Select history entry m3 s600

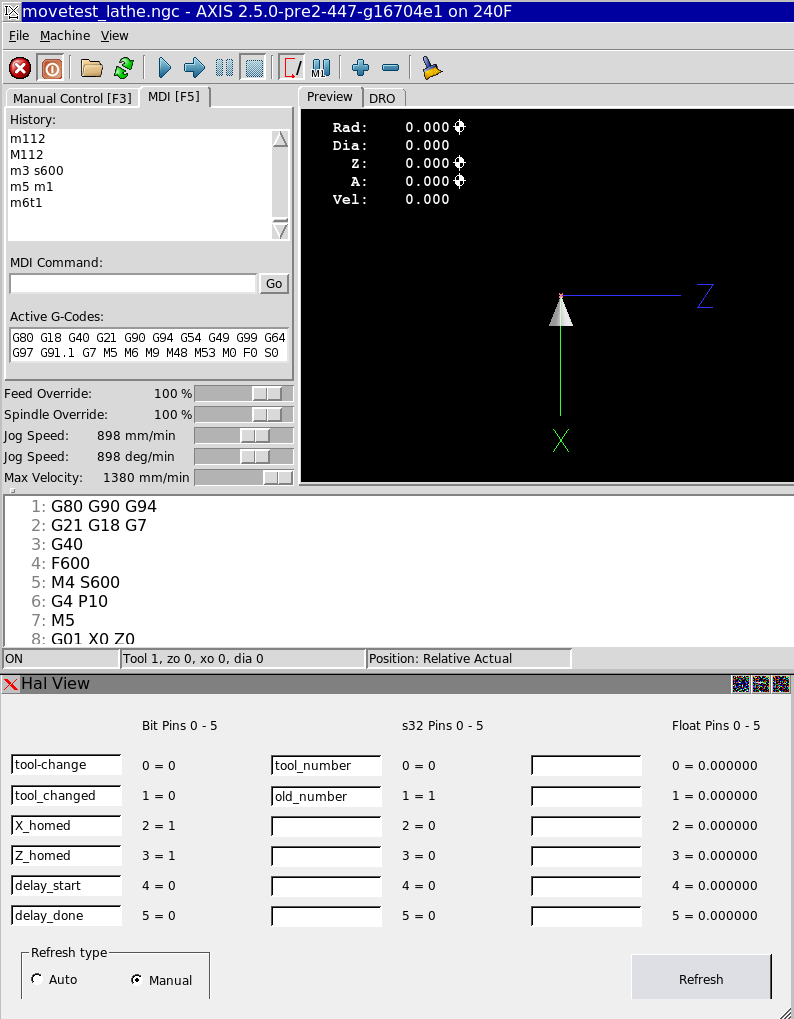pyautogui.click(x=37, y=171)
